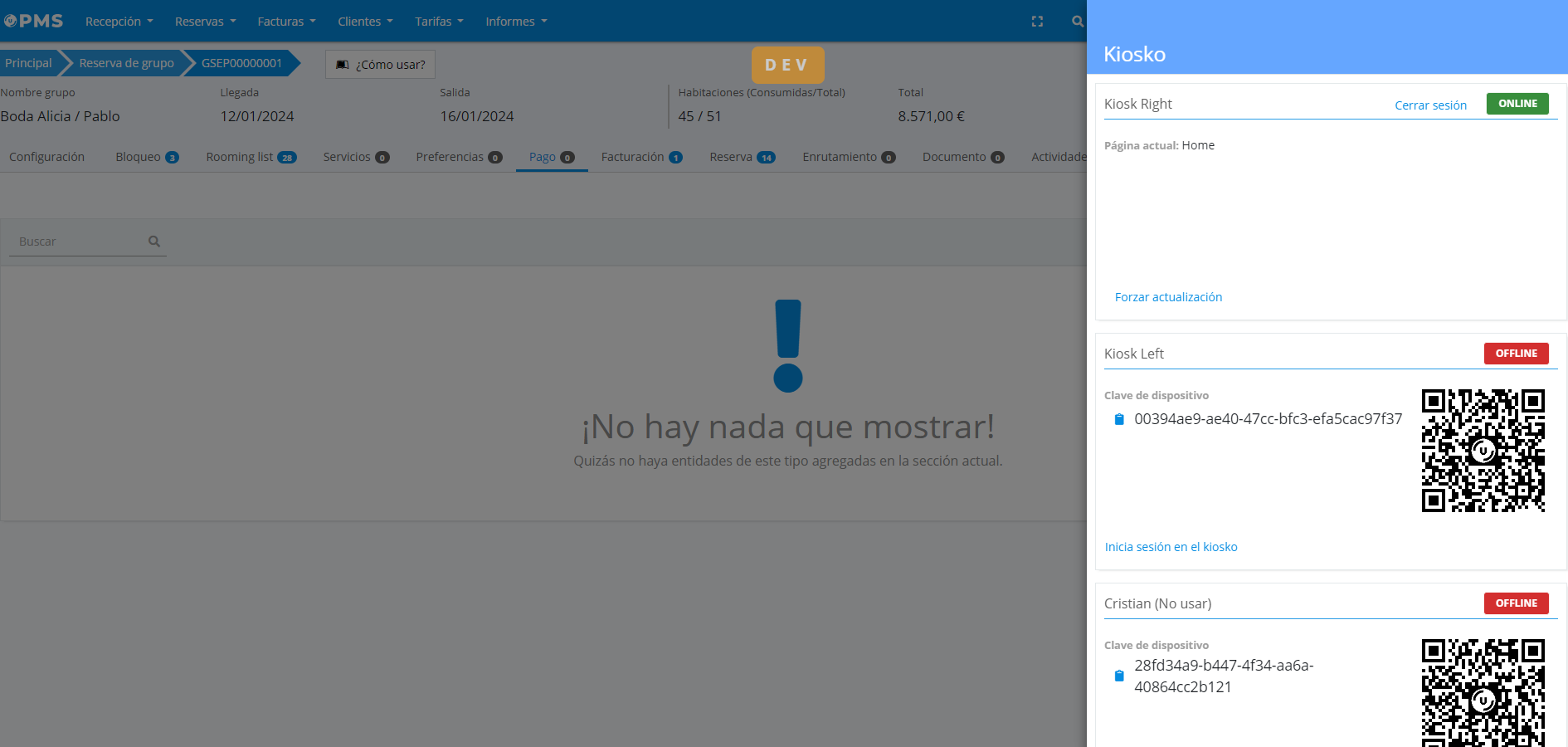Click ONLINE status badge of Kiosk Right

(1517, 104)
